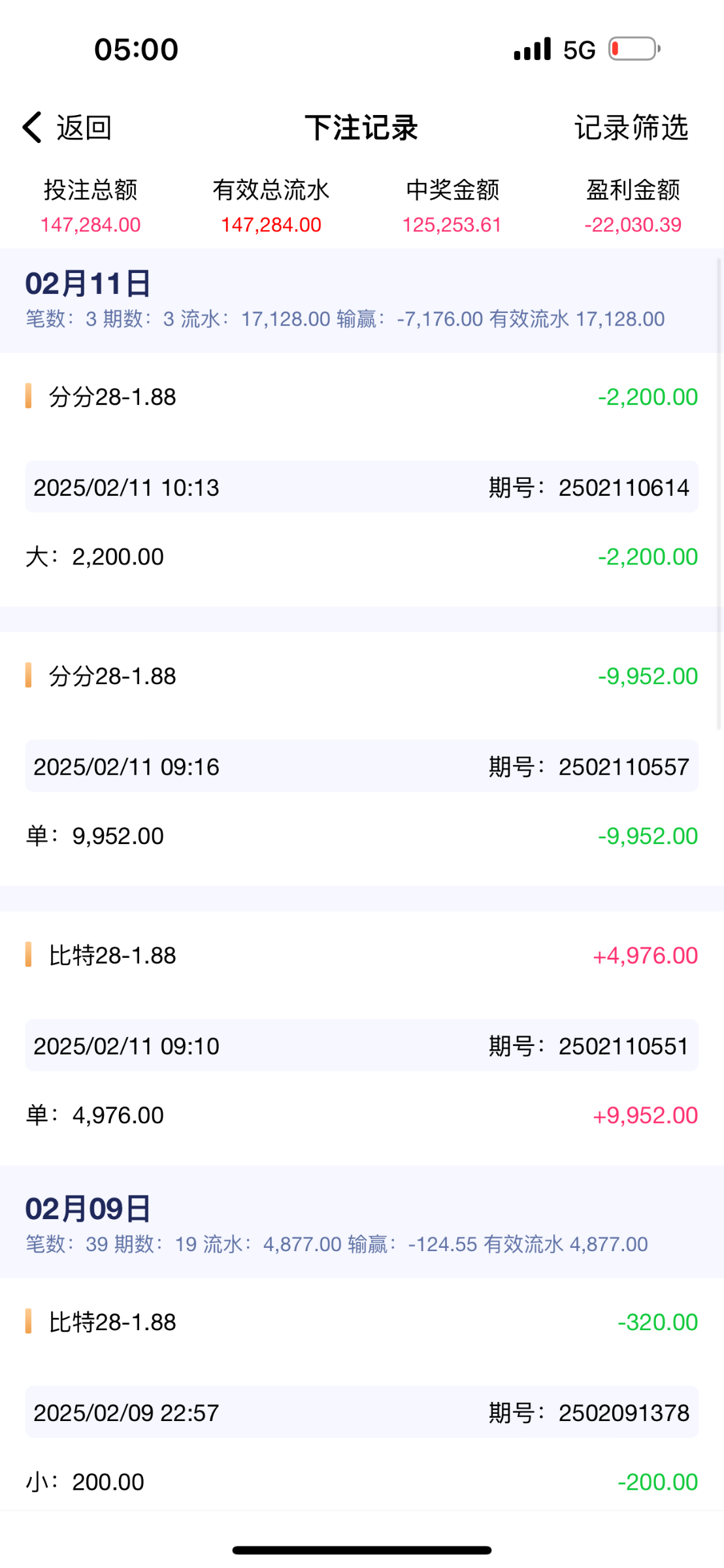Open bet record dated 2025/02/11 09:10
The width and height of the screenshot is (724, 1568).
tap(361, 1045)
